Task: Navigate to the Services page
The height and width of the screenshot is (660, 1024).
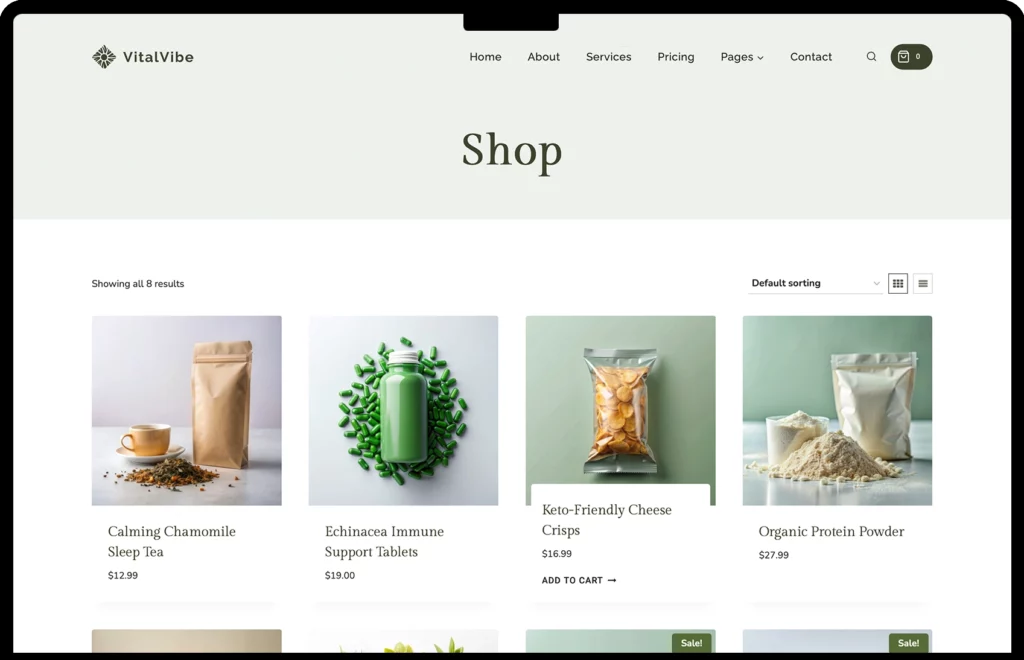Action: click(609, 57)
